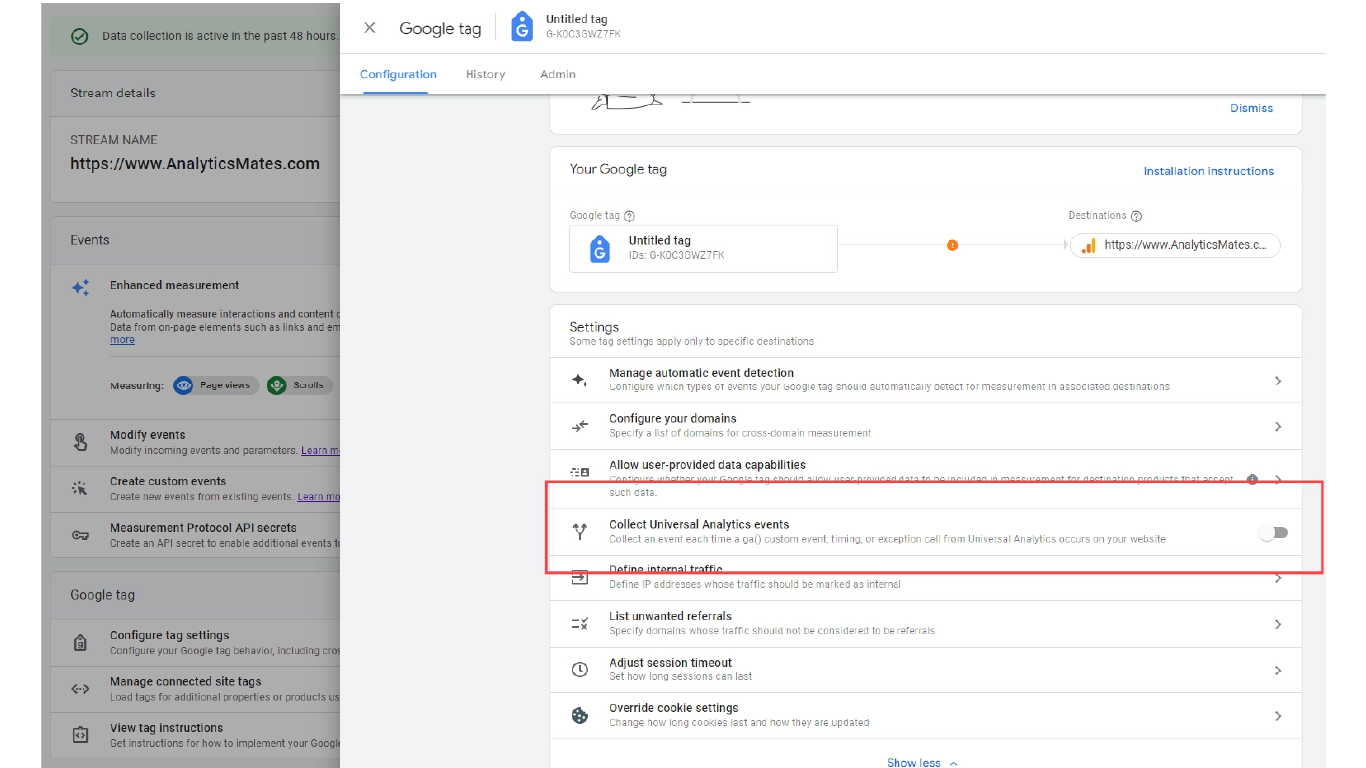Click Manage automatic event detection sparkle icon
Viewport: 1366px width, 768px height.
[579, 380]
